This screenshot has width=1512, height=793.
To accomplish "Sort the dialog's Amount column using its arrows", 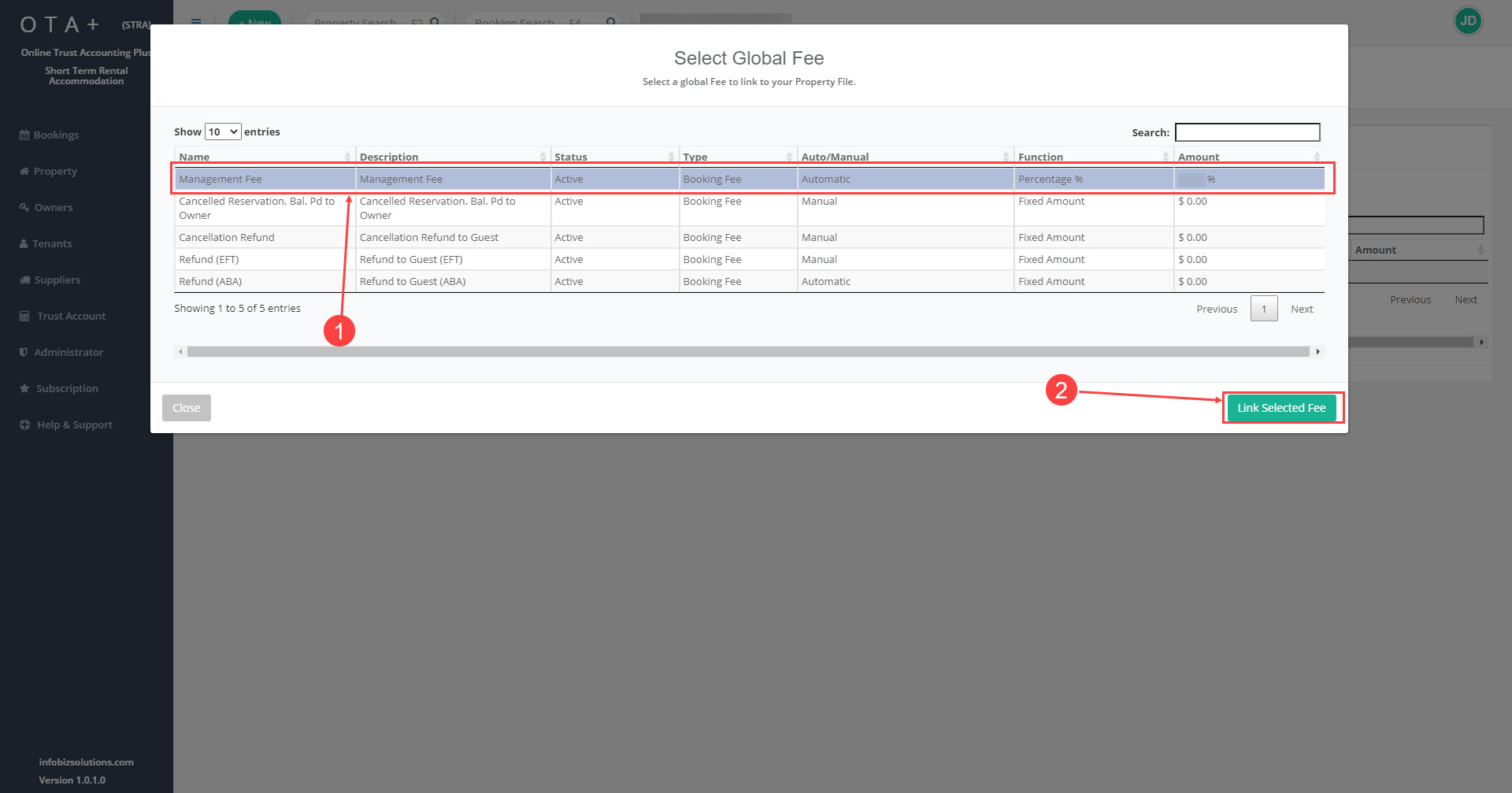I will [1317, 157].
